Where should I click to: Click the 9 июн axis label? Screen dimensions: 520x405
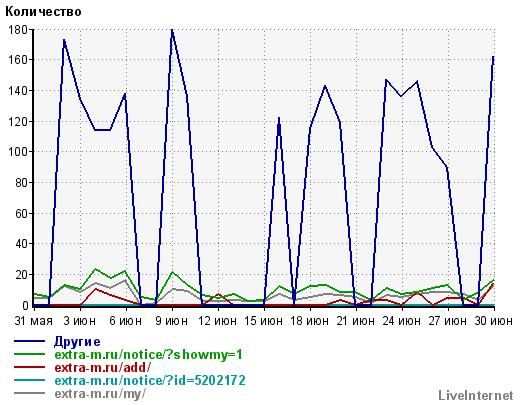(172, 321)
